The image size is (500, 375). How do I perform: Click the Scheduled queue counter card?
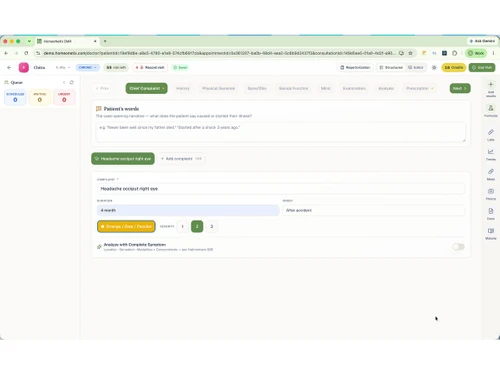point(15,97)
